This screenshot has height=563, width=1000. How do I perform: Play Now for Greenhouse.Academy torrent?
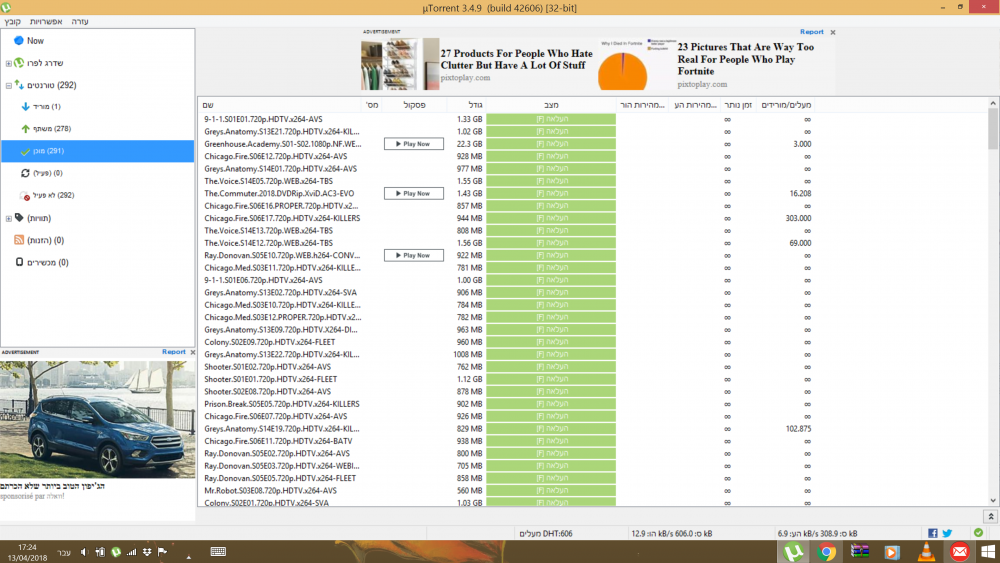(414, 144)
